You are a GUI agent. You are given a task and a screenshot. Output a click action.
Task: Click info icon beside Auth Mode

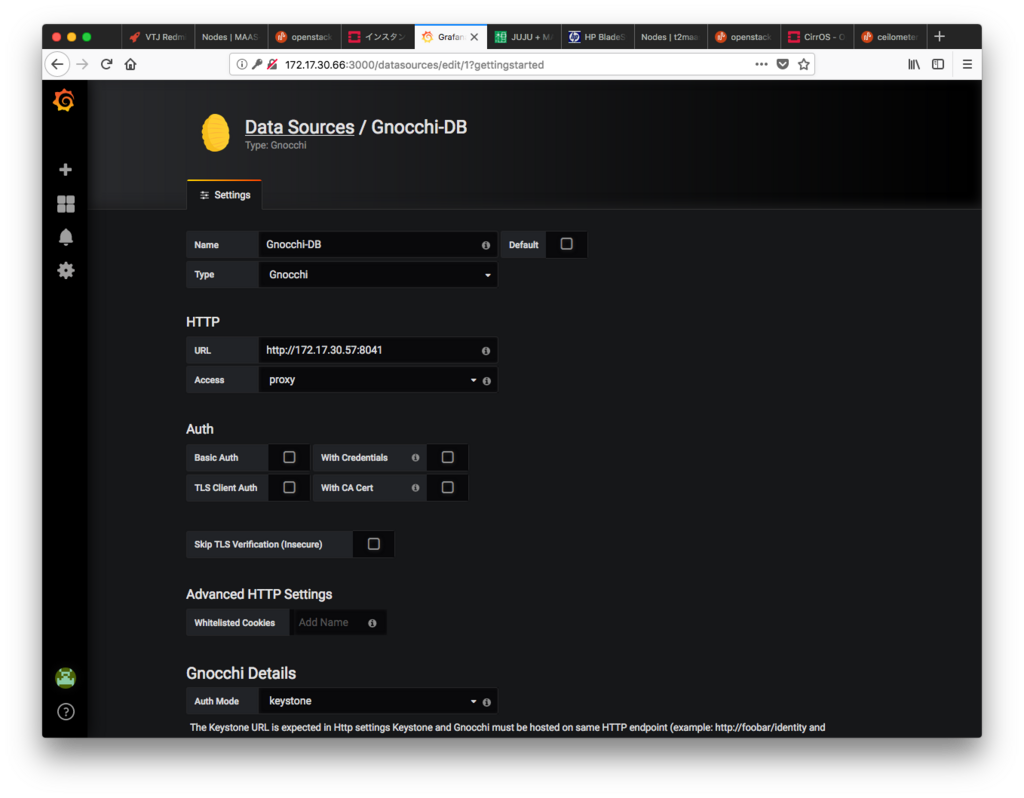coord(487,702)
